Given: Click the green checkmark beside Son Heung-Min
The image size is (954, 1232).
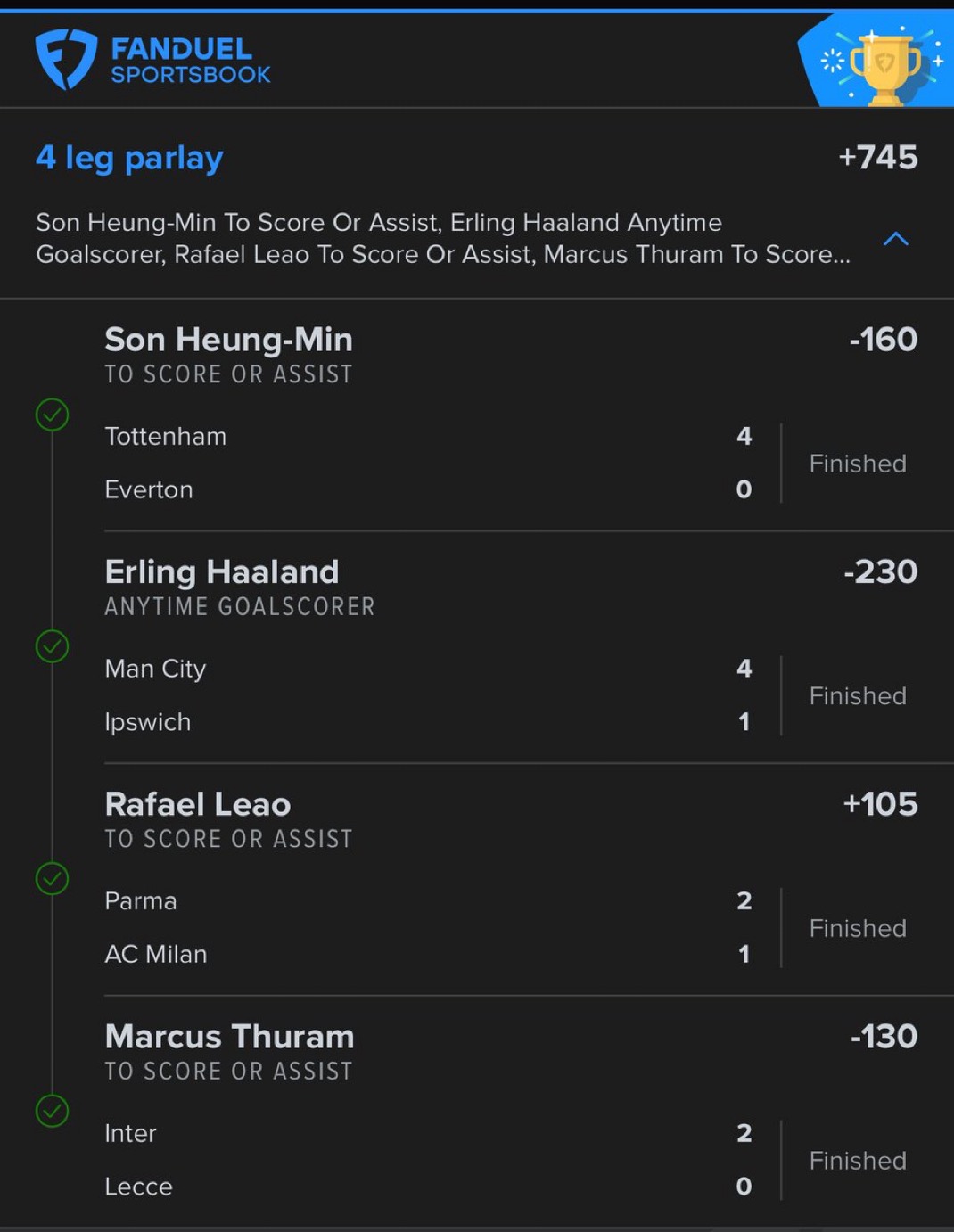Looking at the screenshot, I should pyautogui.click(x=52, y=415).
